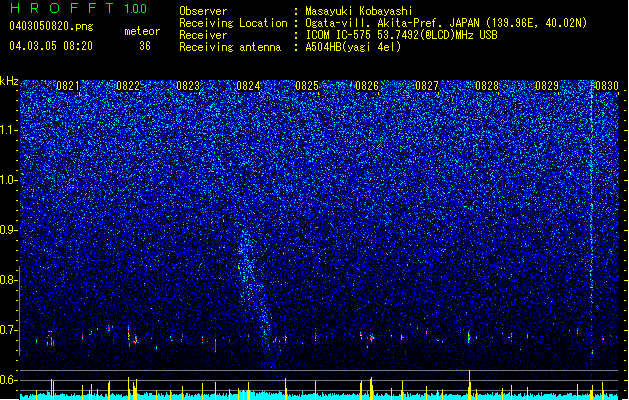629x400 pixels.
Task: Select the filename 0403050820.png
Action: (x=51, y=26)
